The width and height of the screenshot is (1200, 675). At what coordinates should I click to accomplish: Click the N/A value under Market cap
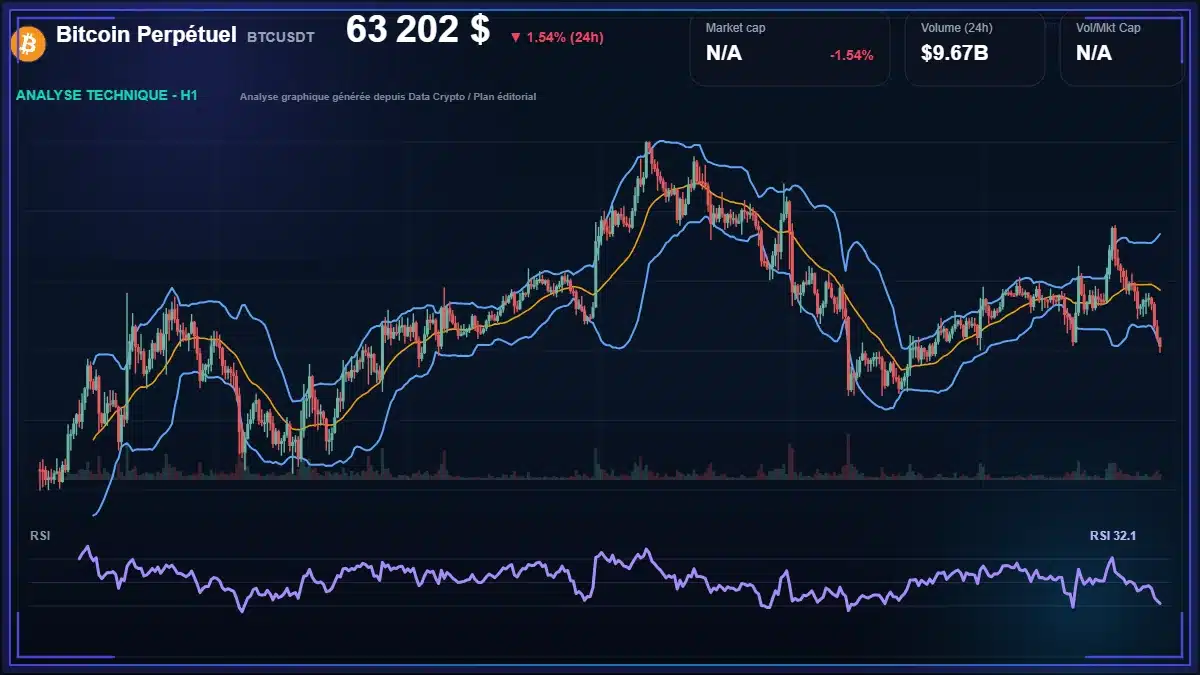[724, 53]
